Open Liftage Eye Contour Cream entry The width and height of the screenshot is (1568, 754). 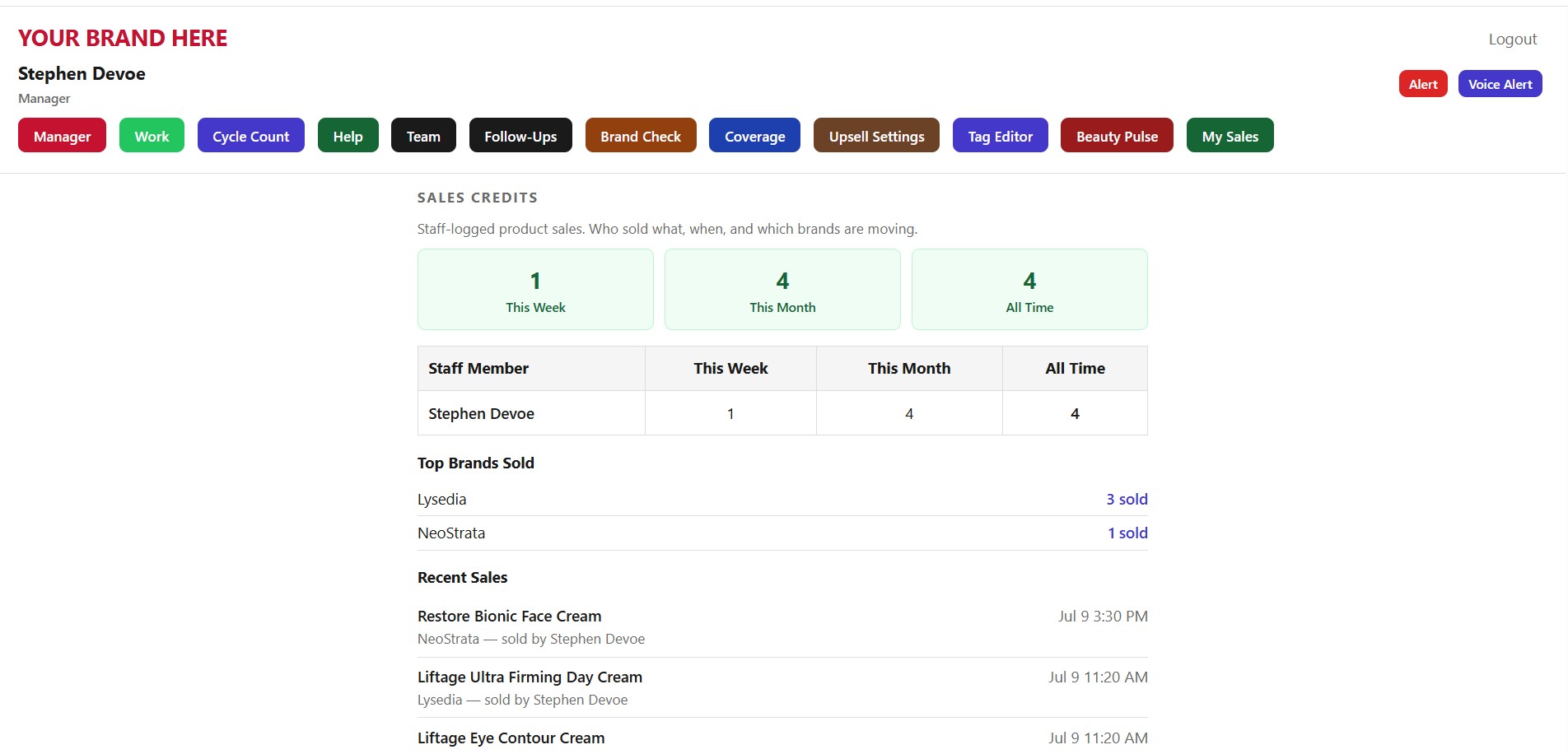(782, 738)
